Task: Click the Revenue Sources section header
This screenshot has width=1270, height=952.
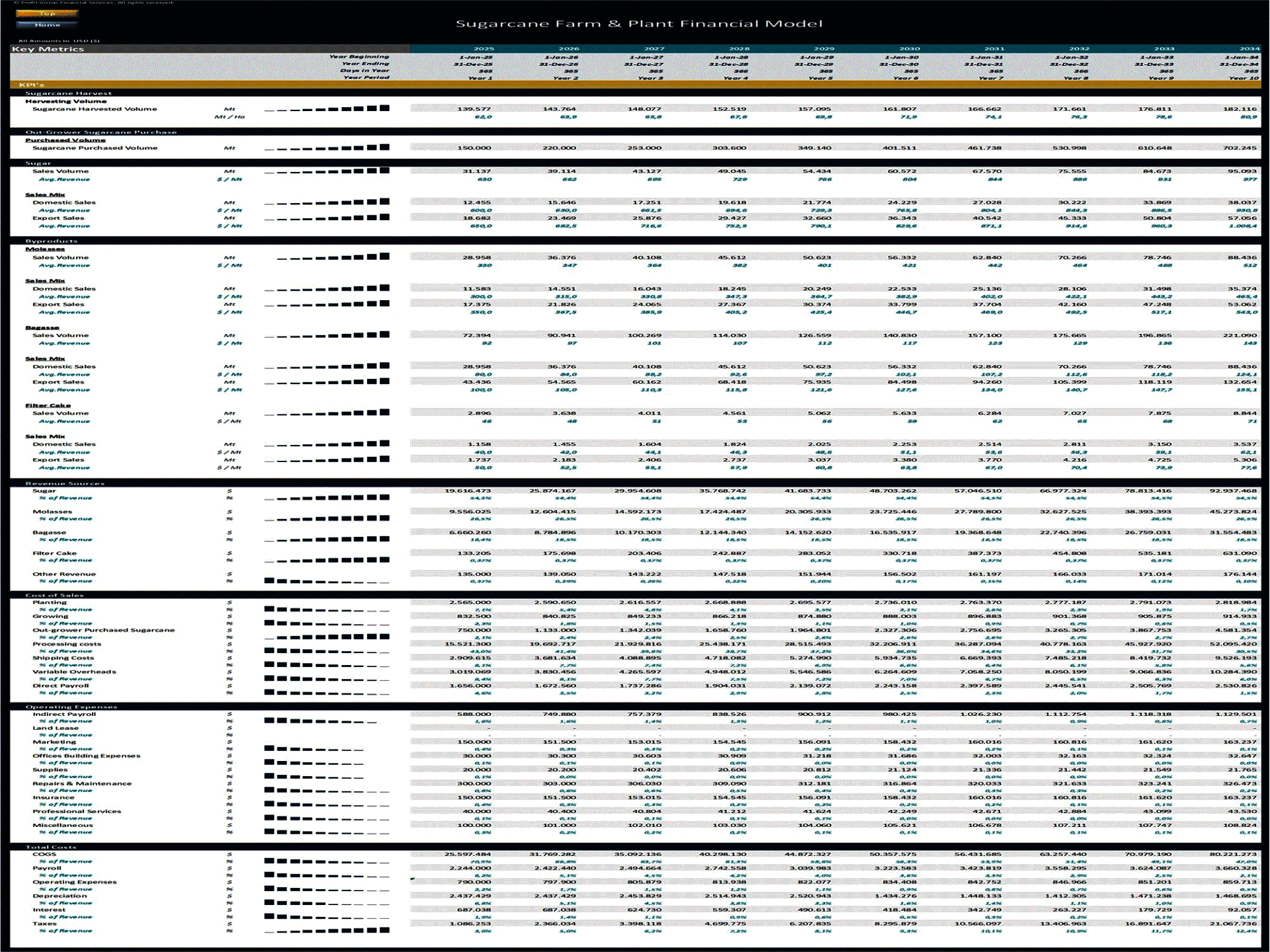Action: click(65, 483)
